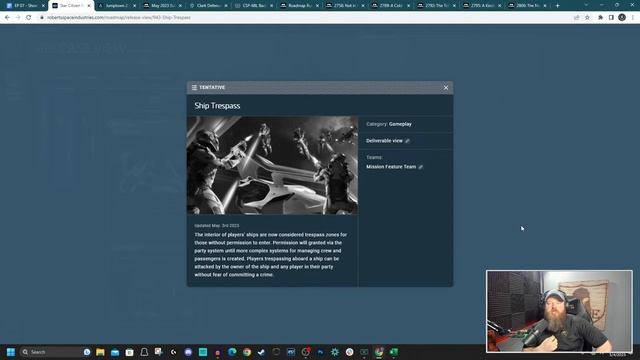Open the Tentative list menu icon
This screenshot has height=360, width=640.
194,87
